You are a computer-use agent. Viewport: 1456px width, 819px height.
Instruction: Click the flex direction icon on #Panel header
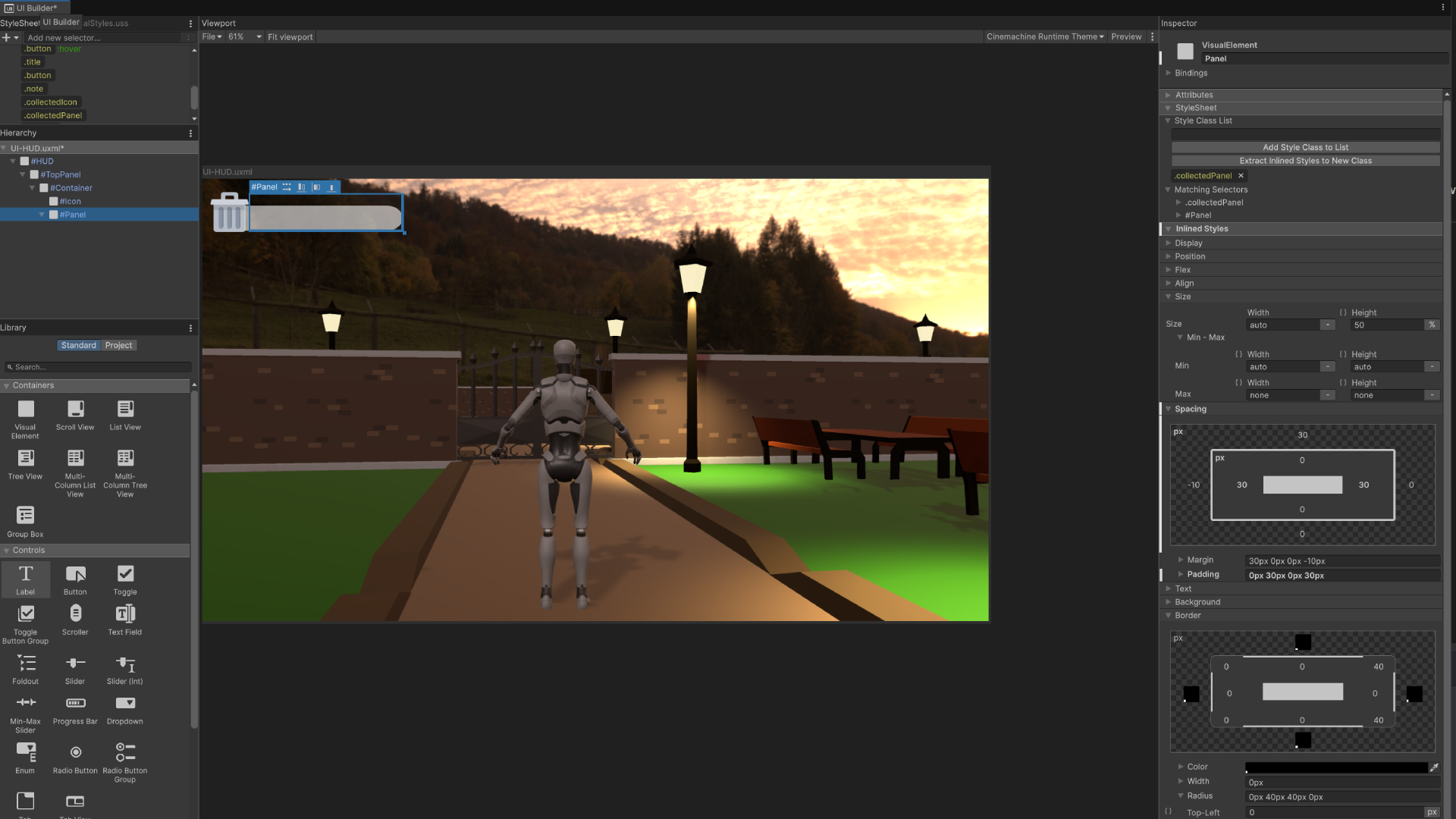click(287, 187)
